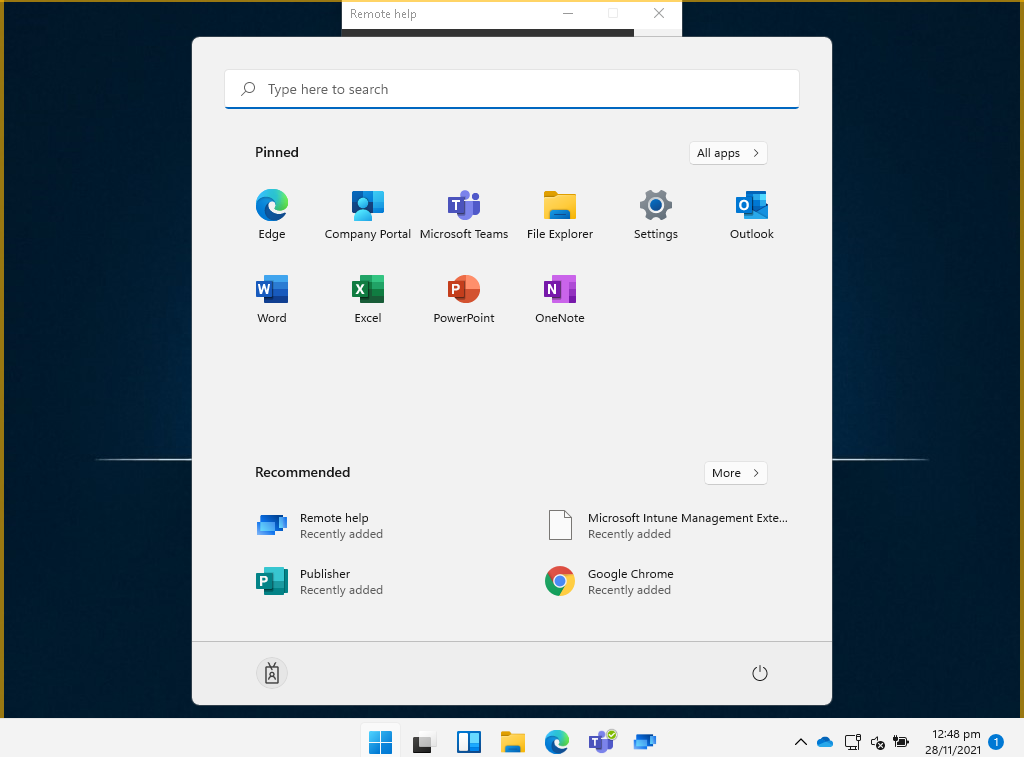Open File Explorer from Pinned section
This screenshot has width=1024, height=757.
click(560, 215)
